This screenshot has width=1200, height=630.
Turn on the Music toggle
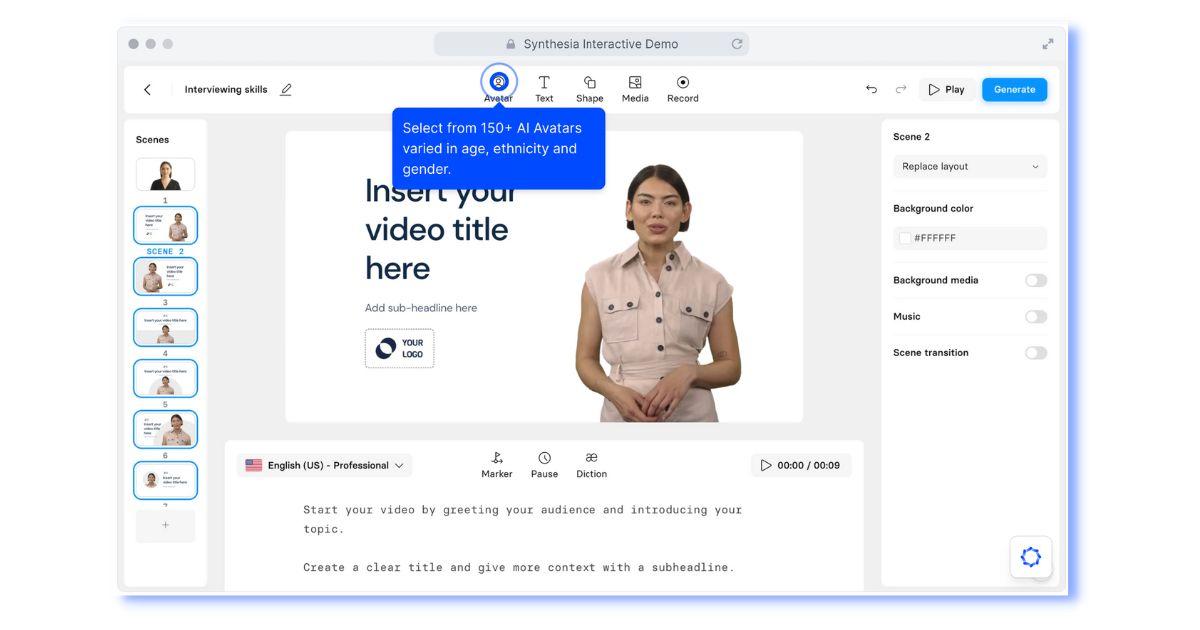coord(1035,317)
